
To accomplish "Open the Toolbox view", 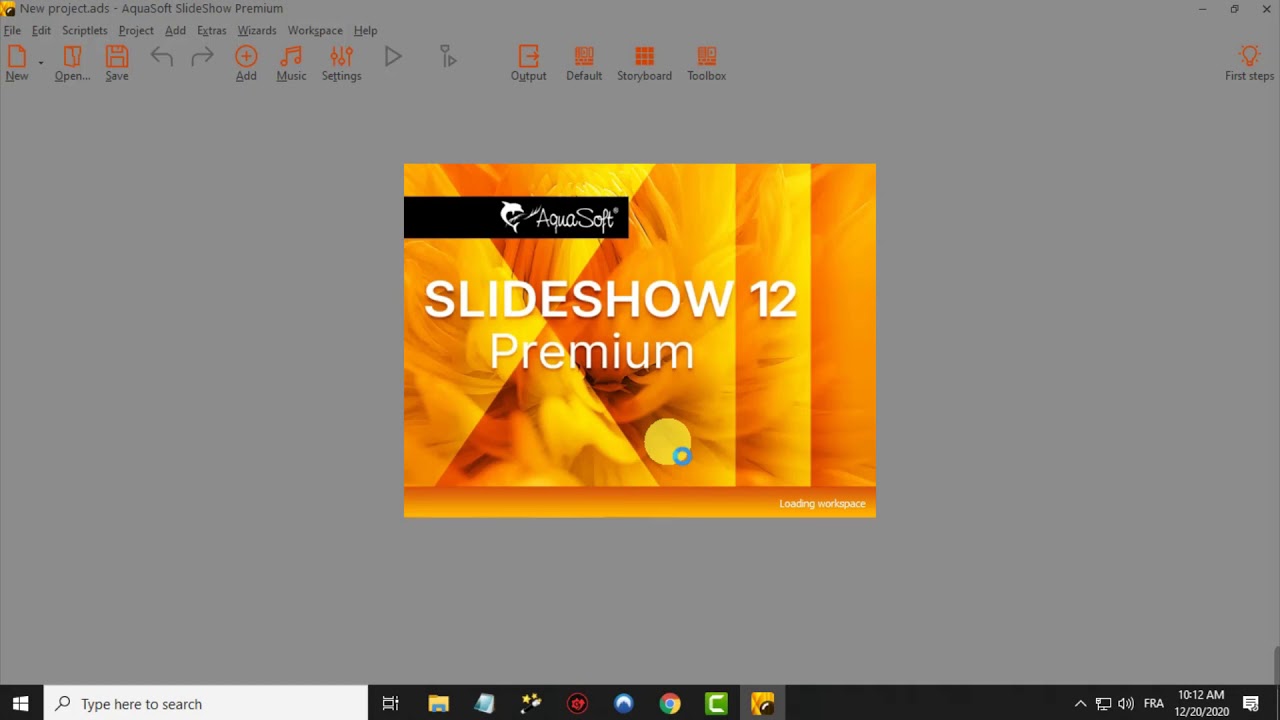I will tap(706, 63).
